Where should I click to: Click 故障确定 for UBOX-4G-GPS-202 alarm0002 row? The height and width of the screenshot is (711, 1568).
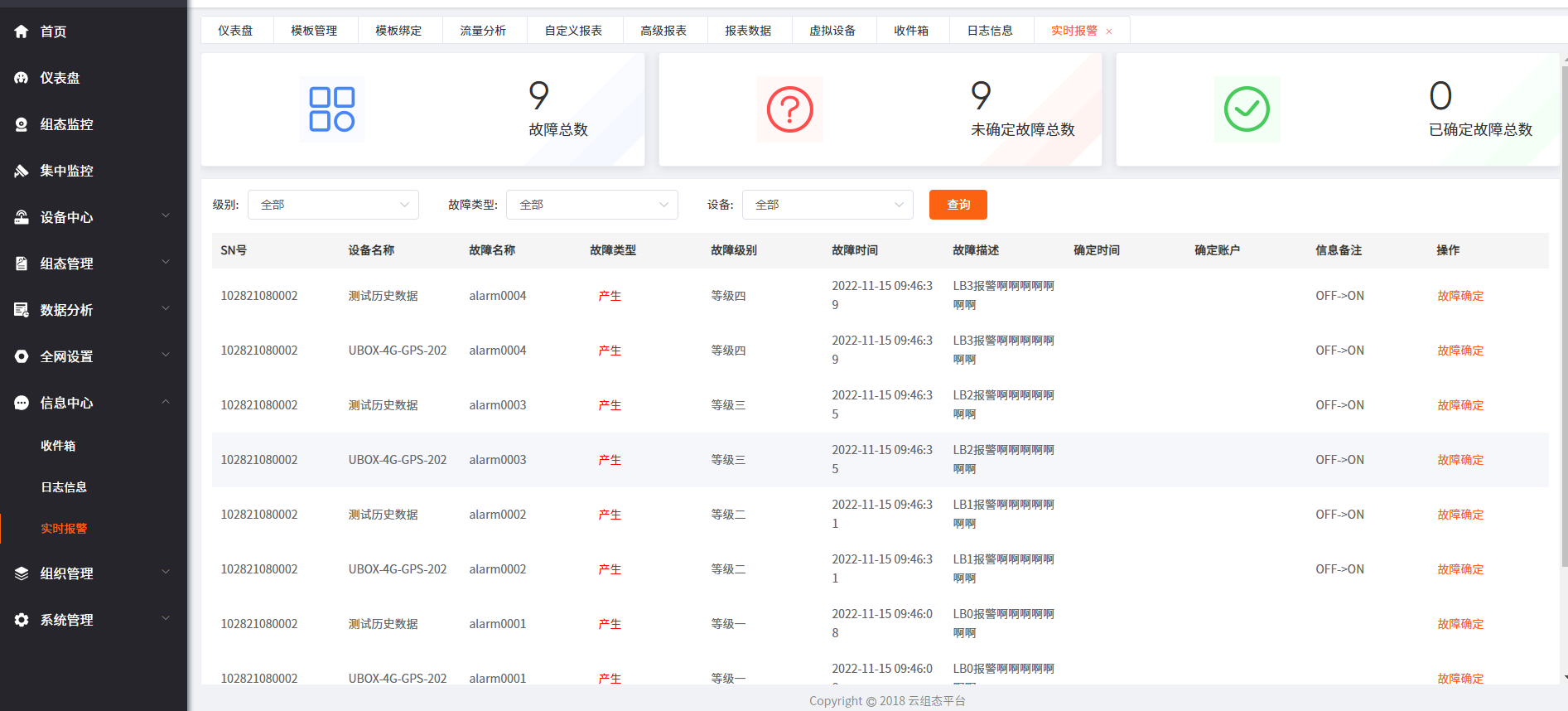1460,569
